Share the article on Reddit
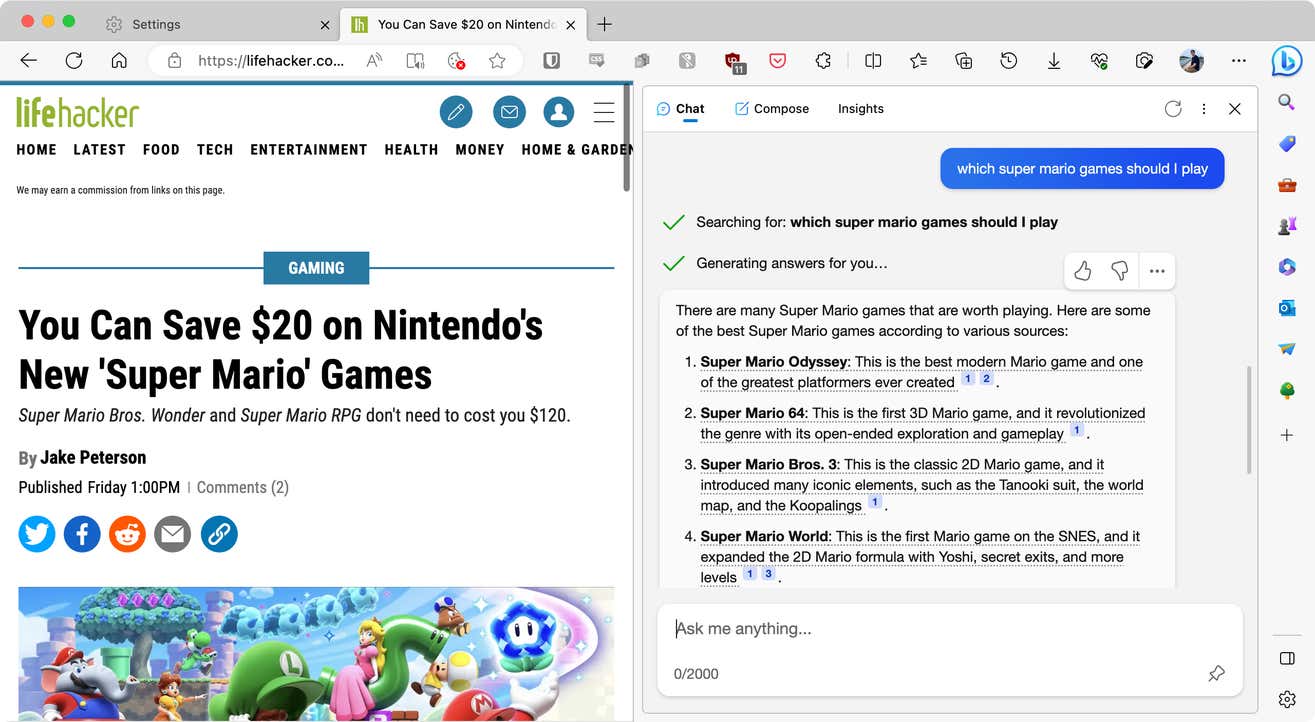The width and height of the screenshot is (1315, 722). pyautogui.click(x=127, y=535)
